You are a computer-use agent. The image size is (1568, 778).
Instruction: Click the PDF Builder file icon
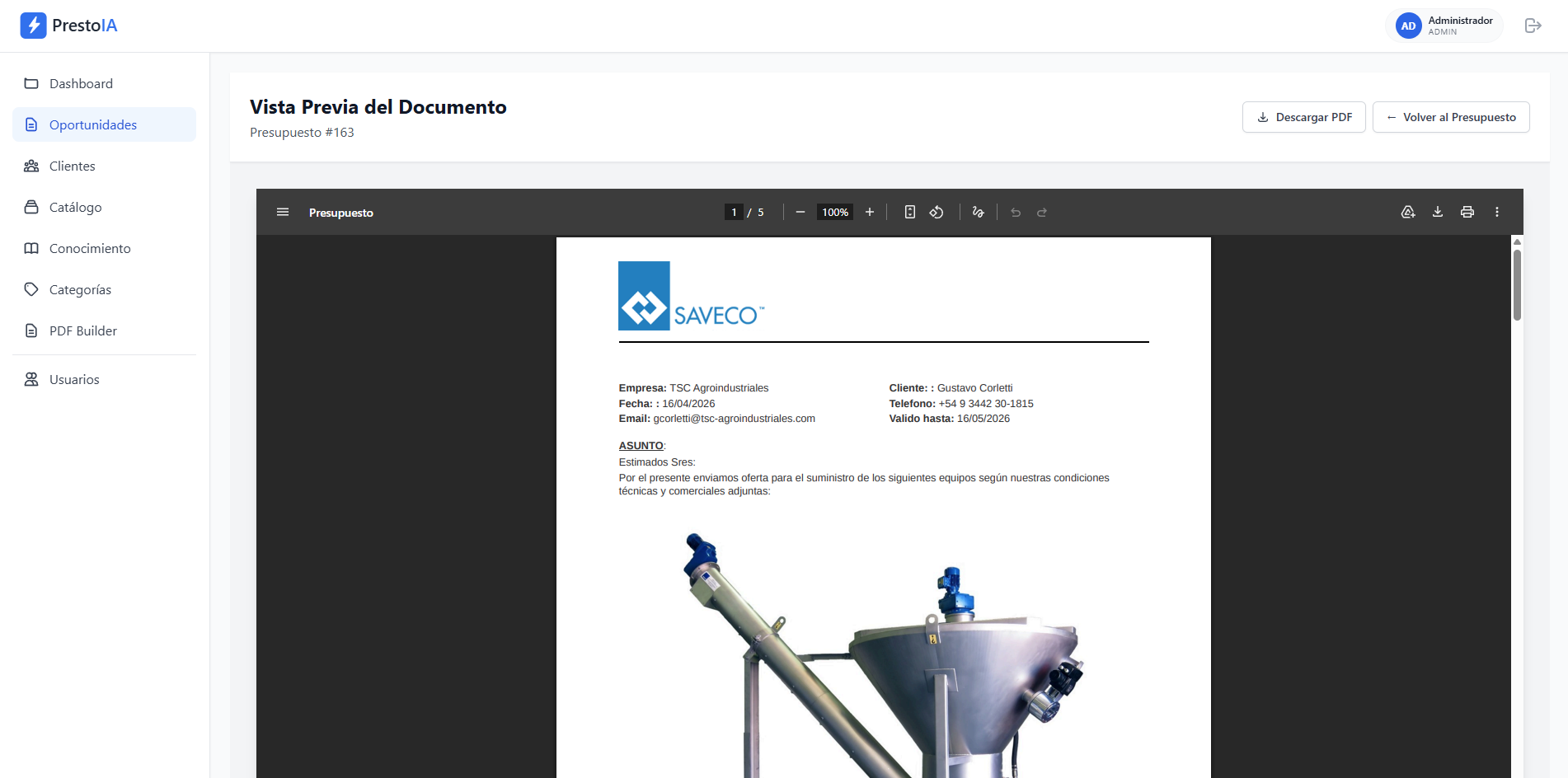coord(31,330)
